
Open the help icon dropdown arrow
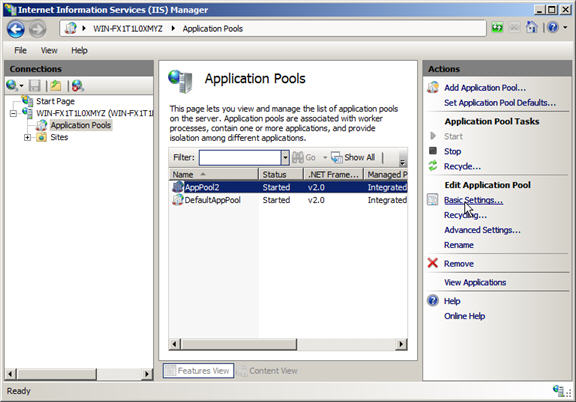tap(565, 27)
